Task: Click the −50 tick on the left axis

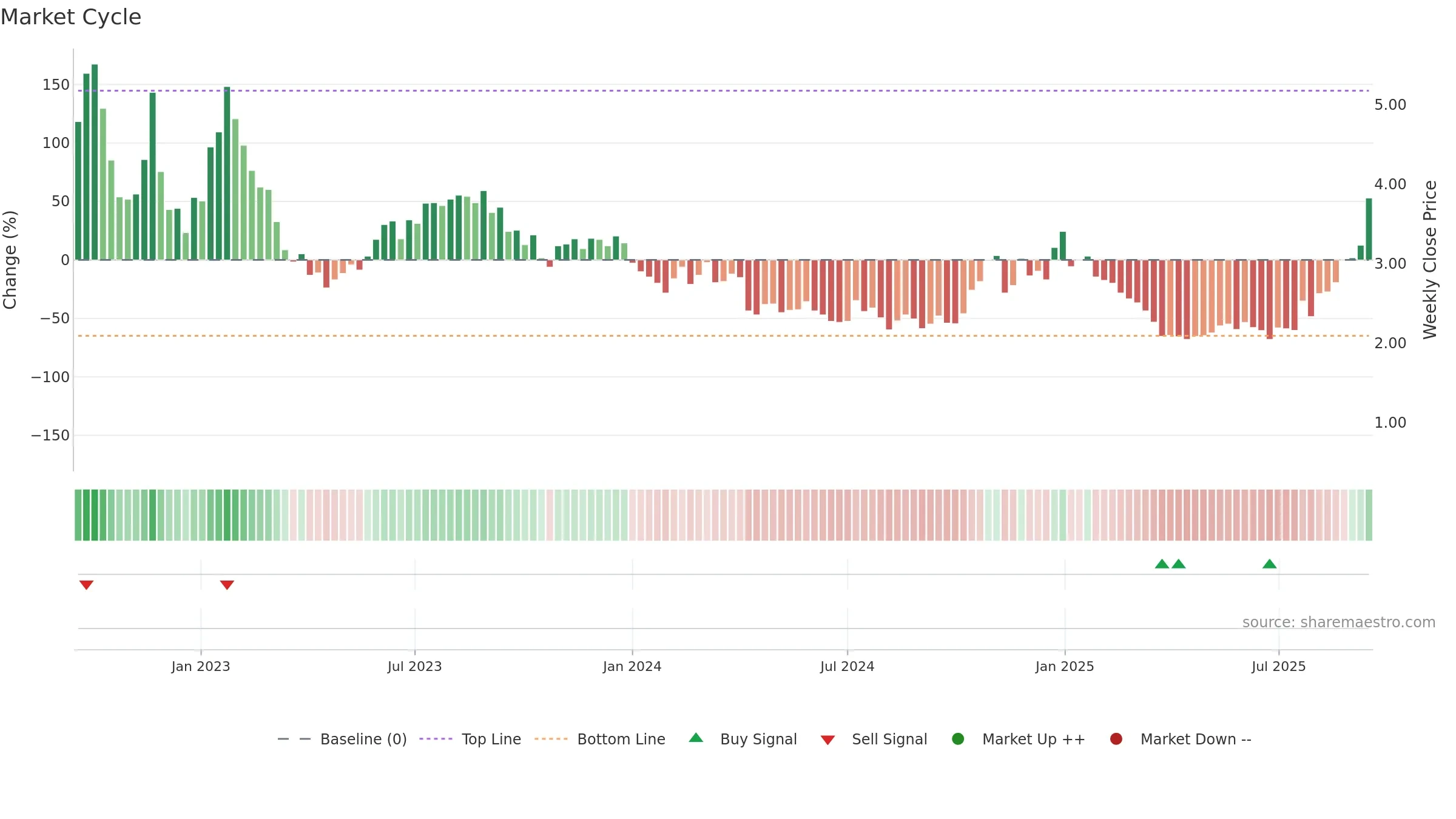Action: (55, 318)
